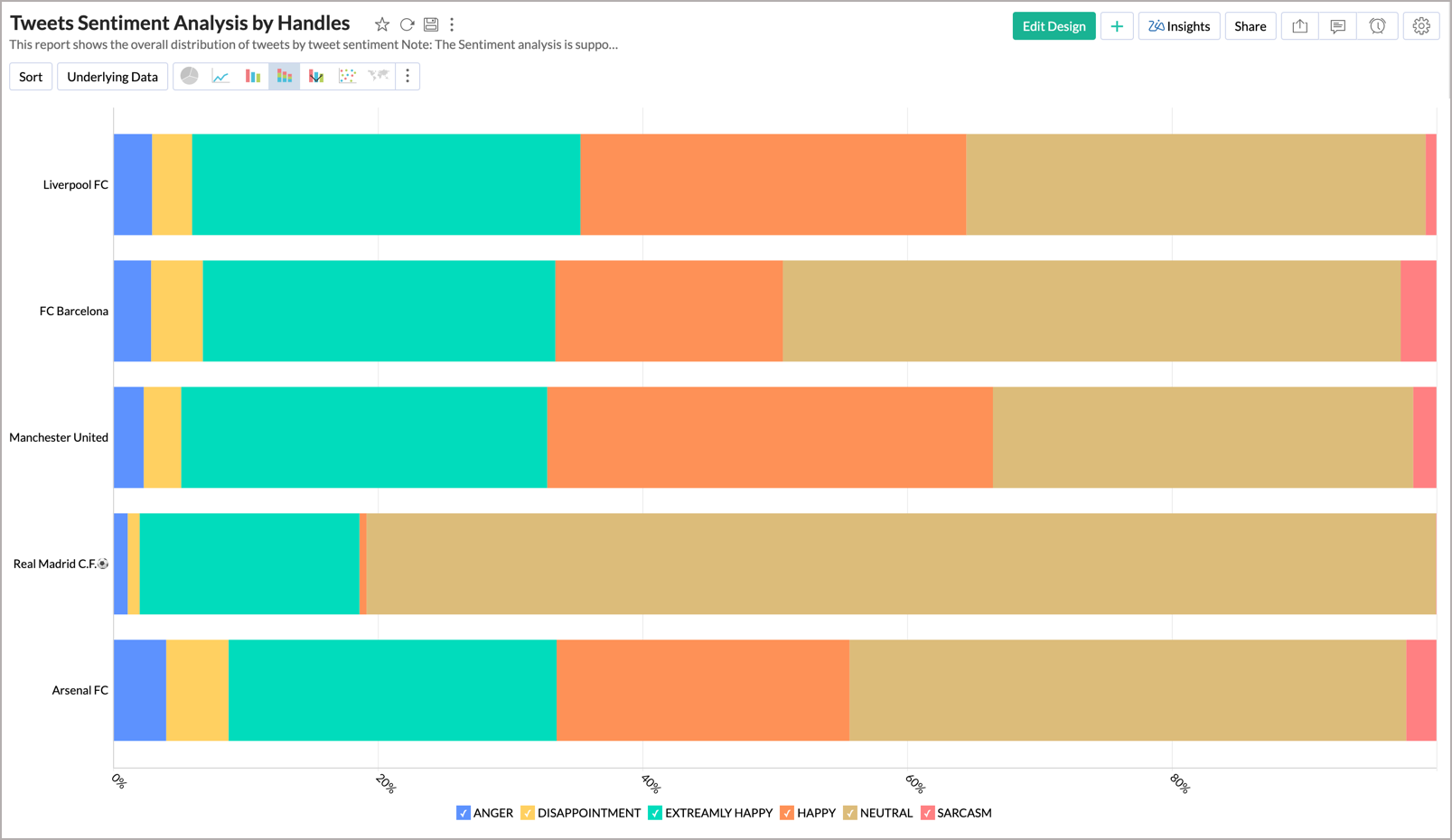Open the alarm clock schedule icon
1452x840 pixels.
pyautogui.click(x=1377, y=26)
